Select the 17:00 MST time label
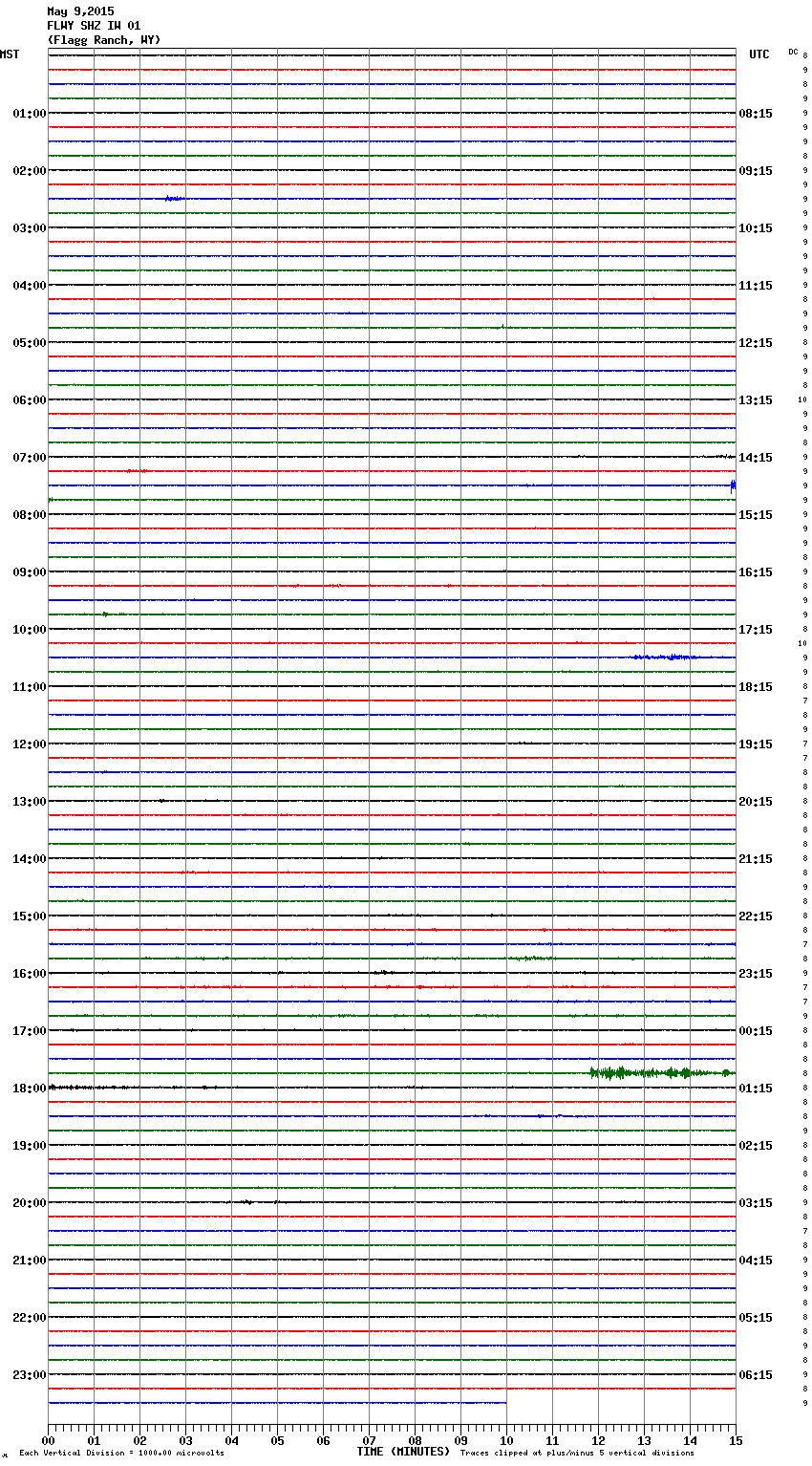Screen dimensions: 812x1466 tap(30, 1031)
